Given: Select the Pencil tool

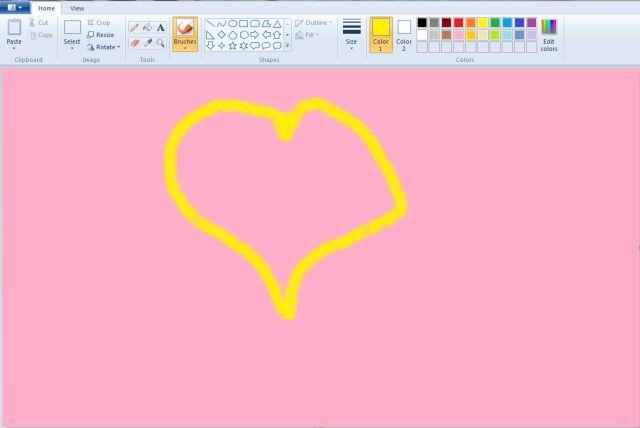Looking at the screenshot, I should pos(134,28).
